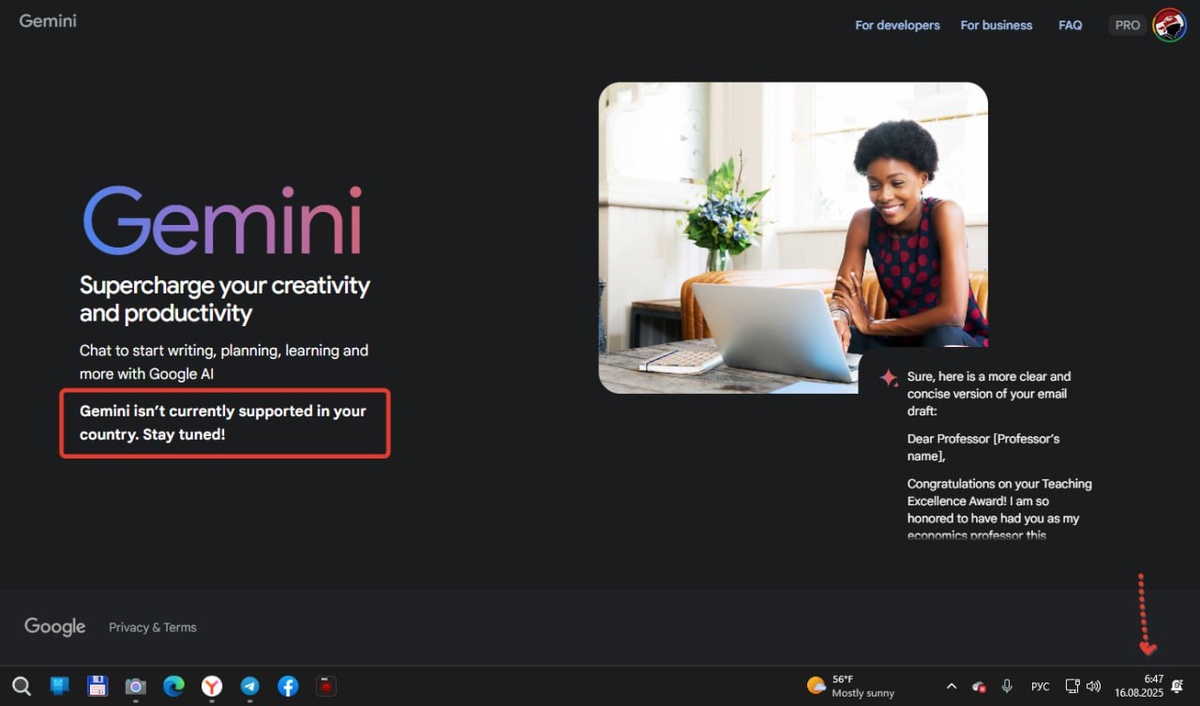Open the For business link
Viewport: 1200px width, 706px height.
pos(996,25)
